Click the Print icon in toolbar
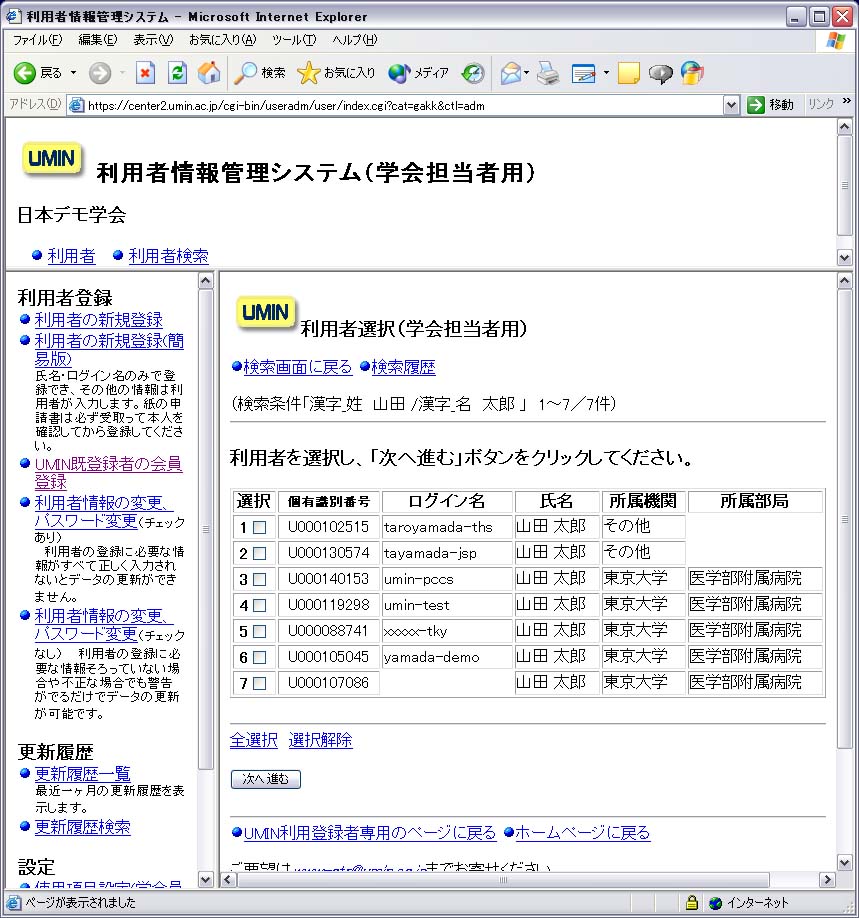Viewport: 859px width, 918px height. tap(547, 73)
